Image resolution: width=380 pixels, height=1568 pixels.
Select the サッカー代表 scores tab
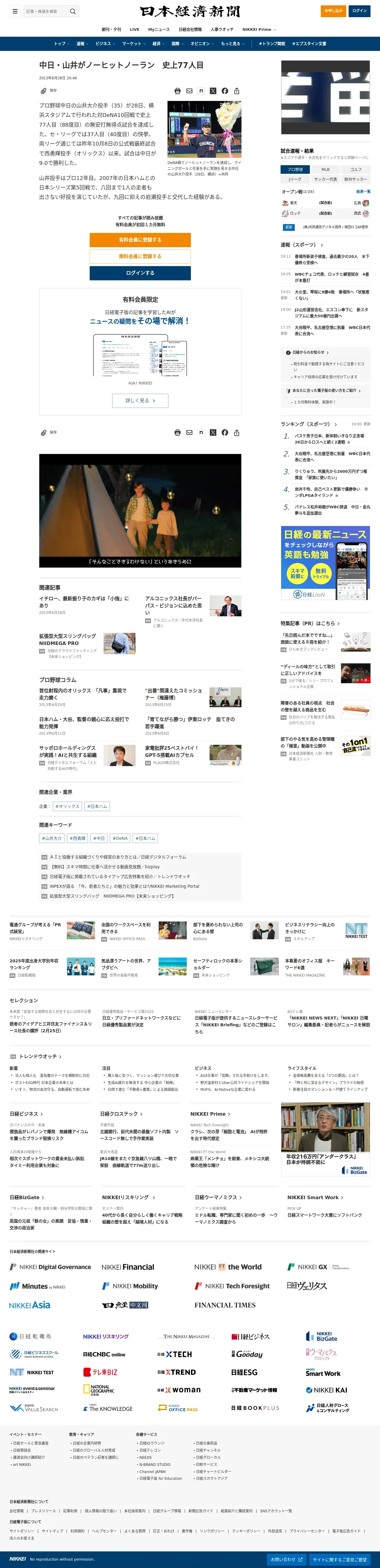click(325, 179)
